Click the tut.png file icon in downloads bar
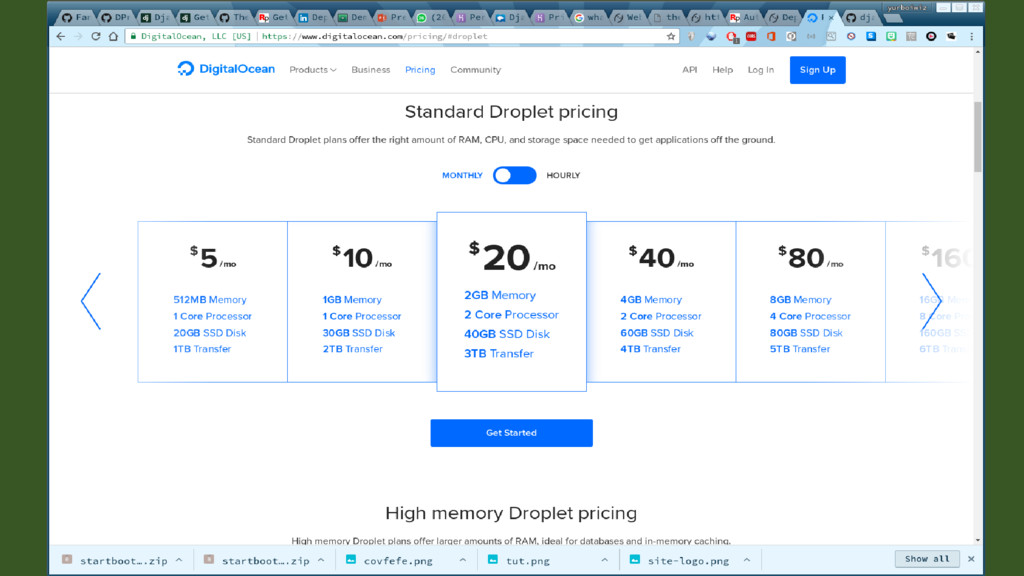Image resolution: width=1024 pixels, height=576 pixels. click(493, 560)
